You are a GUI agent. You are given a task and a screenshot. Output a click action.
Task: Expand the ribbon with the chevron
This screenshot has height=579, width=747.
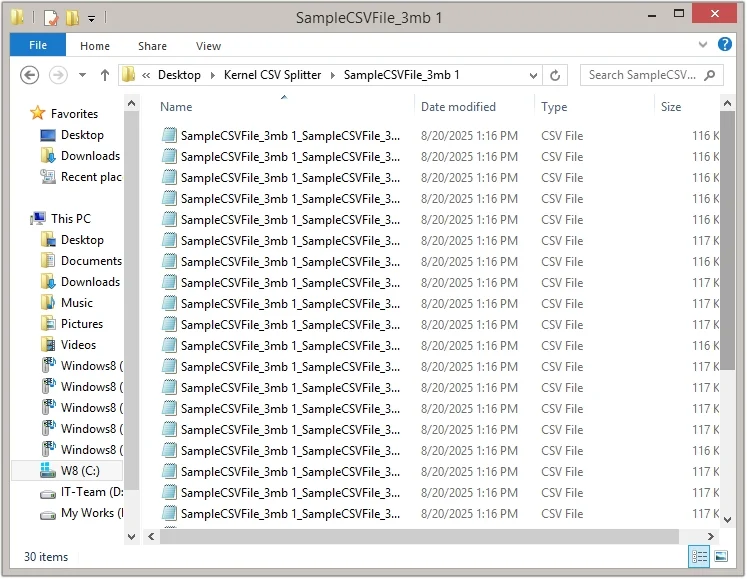[x=706, y=45]
